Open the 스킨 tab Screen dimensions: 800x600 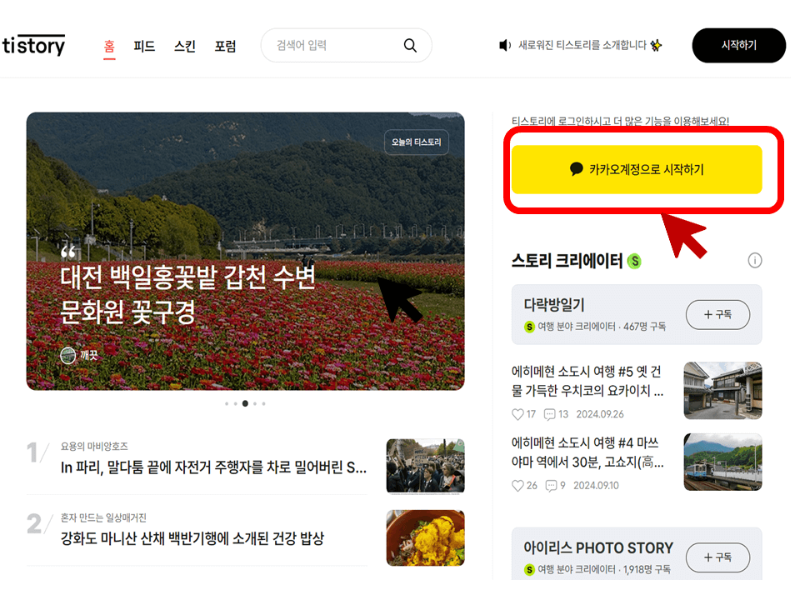tap(185, 46)
